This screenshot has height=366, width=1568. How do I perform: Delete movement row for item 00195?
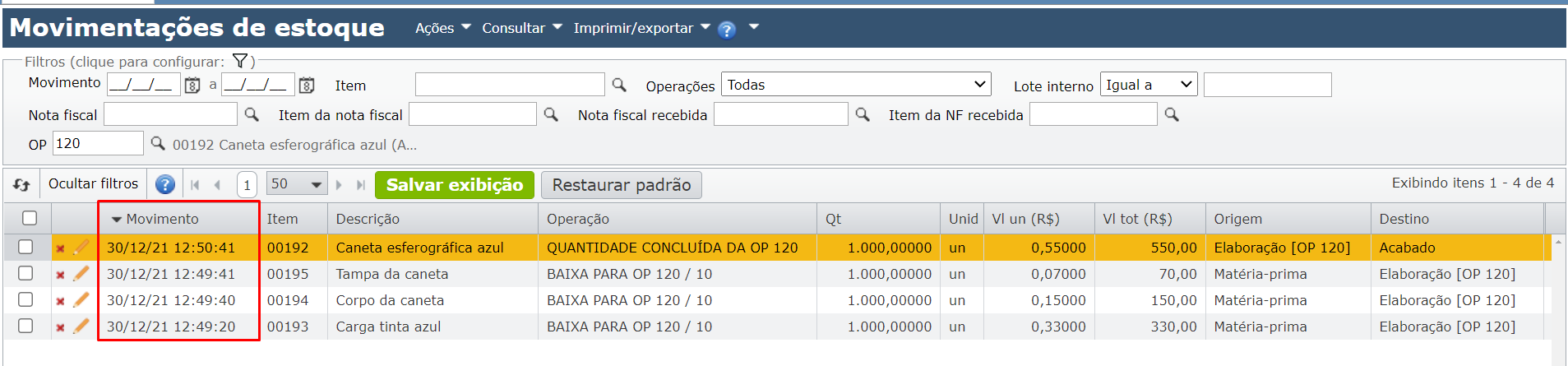point(60,275)
